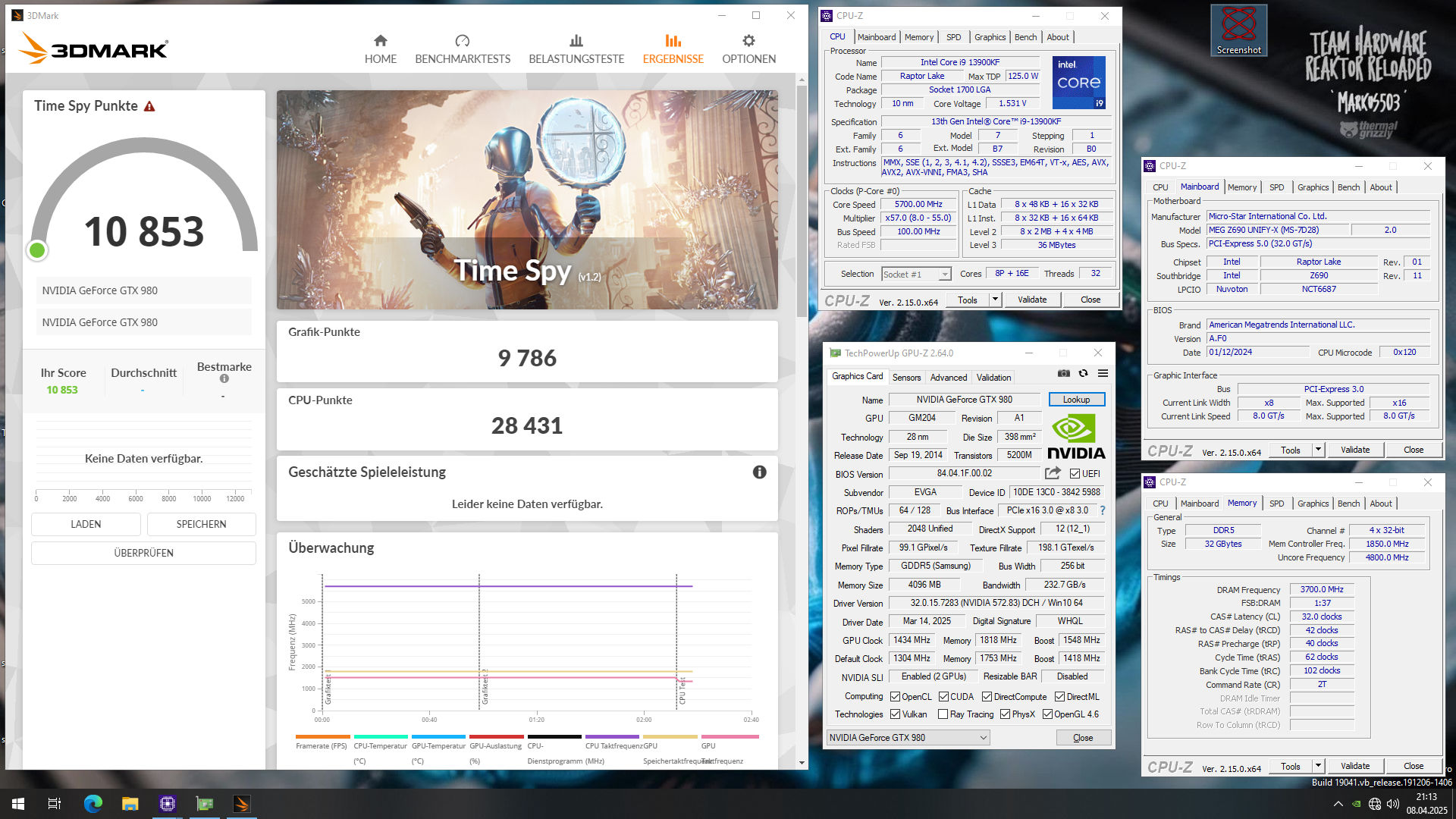Click the info icon for Geschätzte Spieleleistung
Screen dimensions: 1456x819
point(759,472)
